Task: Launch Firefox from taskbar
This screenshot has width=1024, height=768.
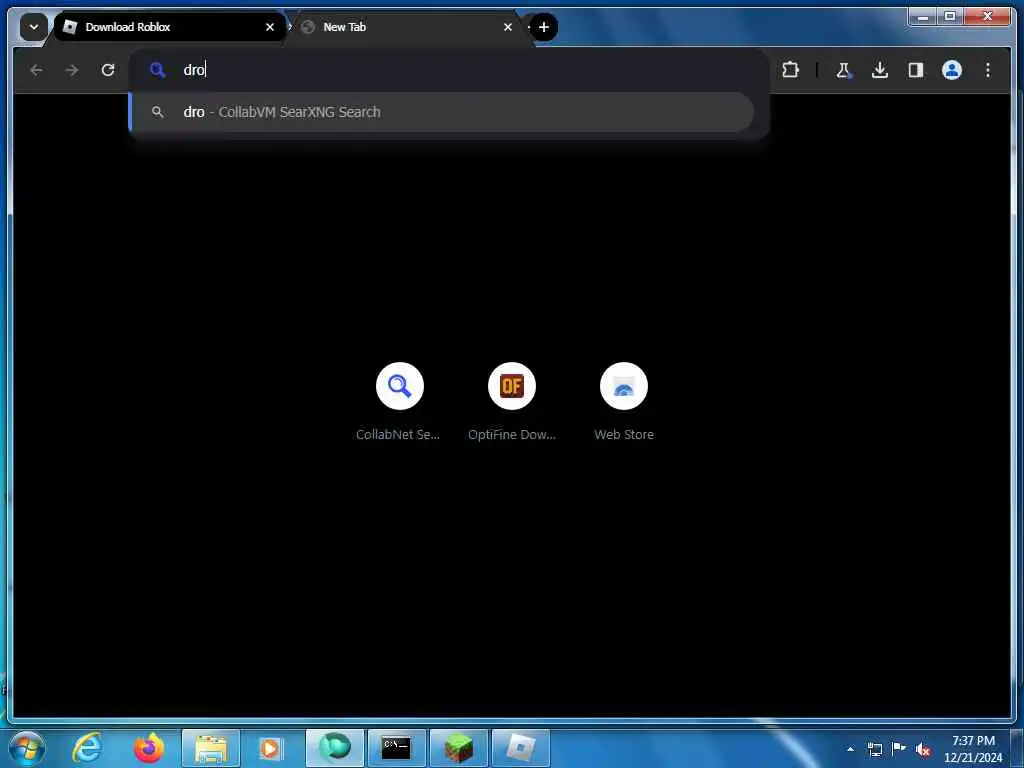Action: tap(149, 748)
